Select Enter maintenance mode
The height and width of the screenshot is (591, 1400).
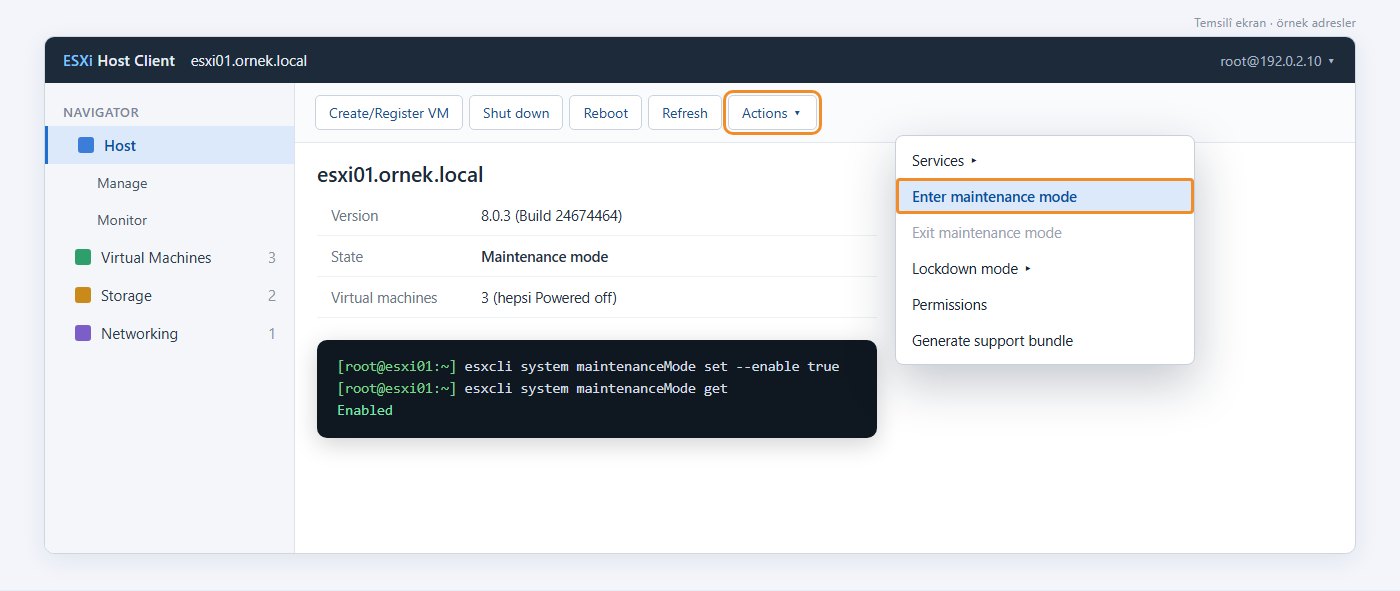click(x=1045, y=196)
